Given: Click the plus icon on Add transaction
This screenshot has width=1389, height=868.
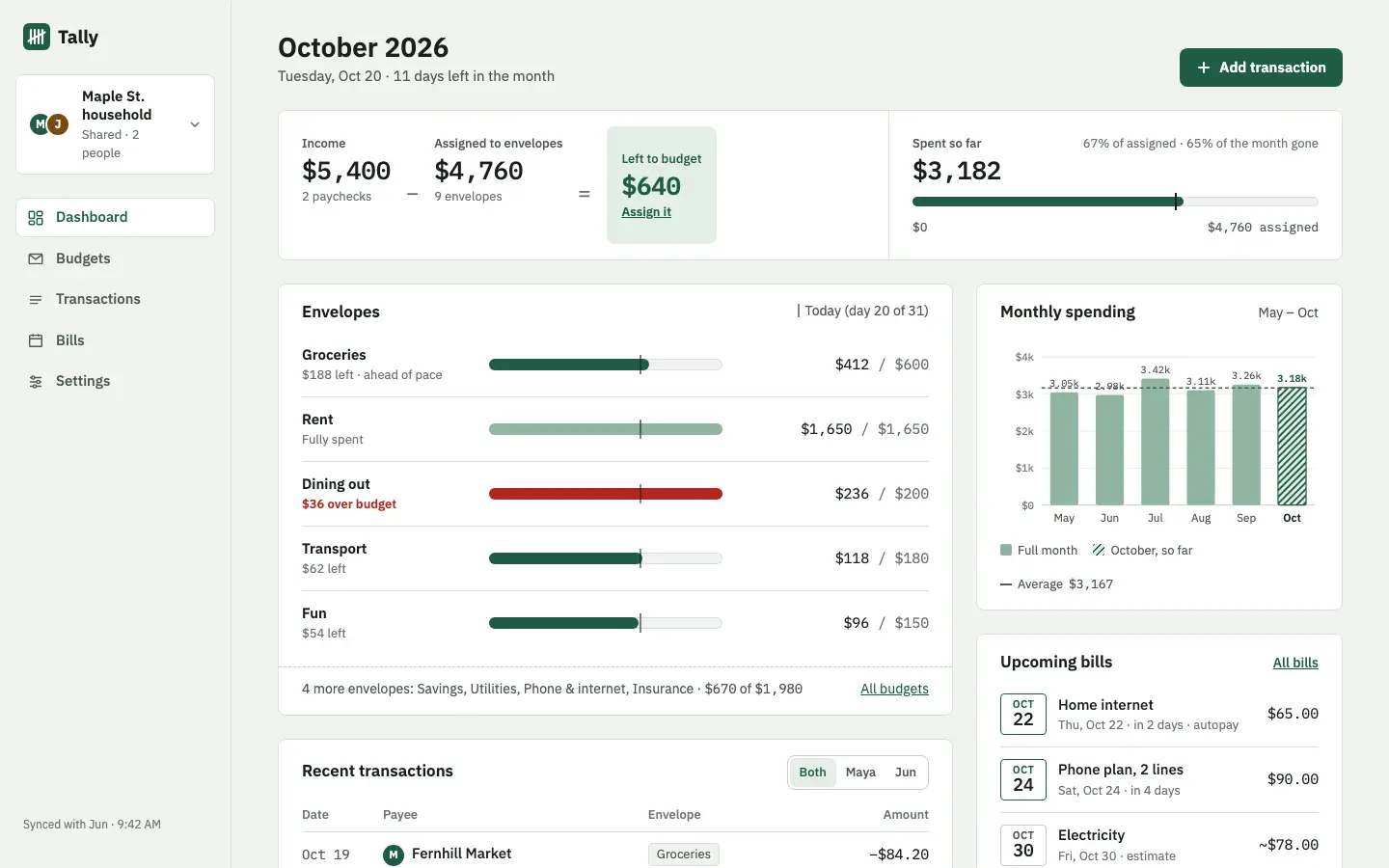Looking at the screenshot, I should pos(1203,68).
